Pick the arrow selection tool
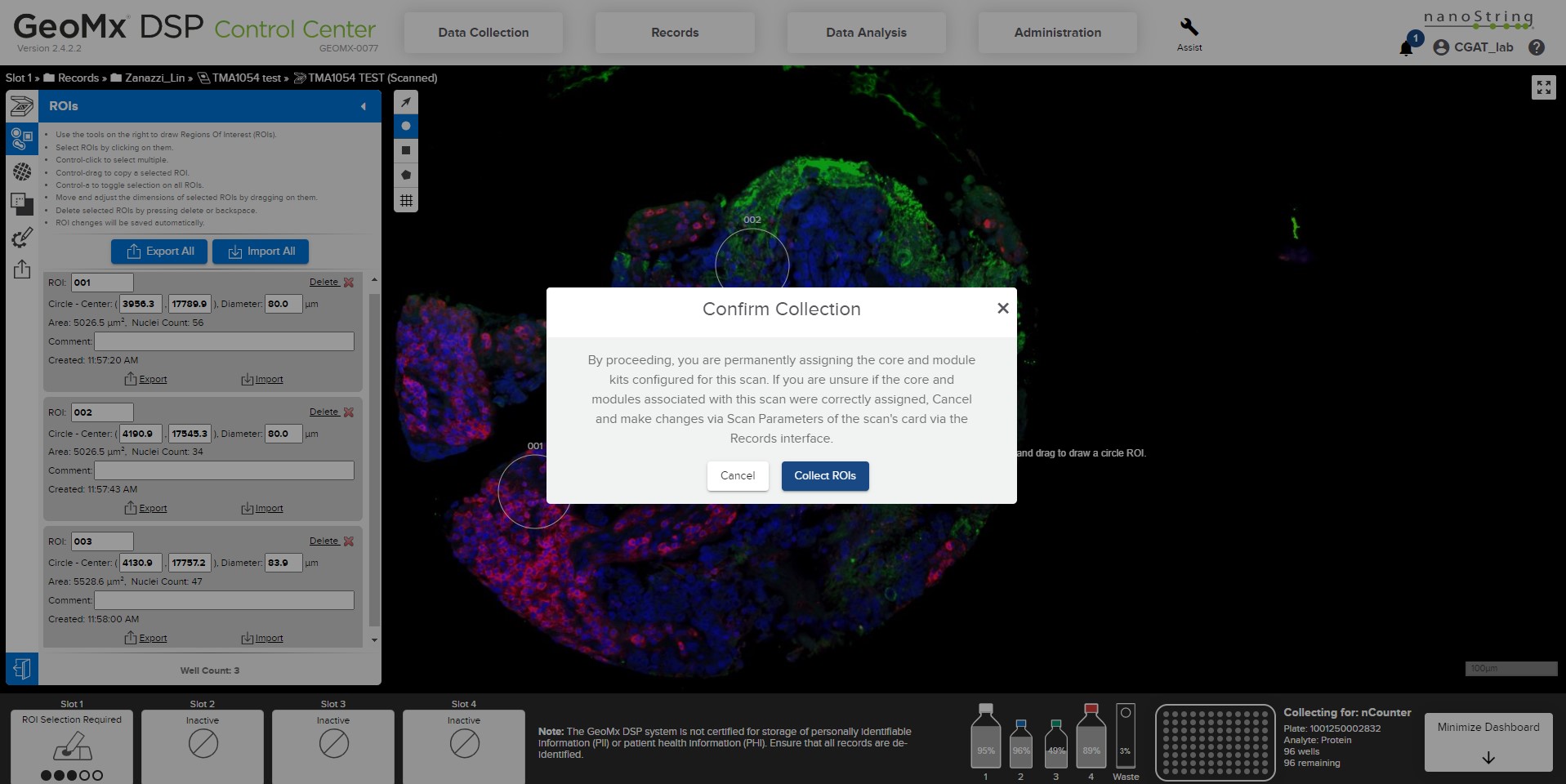 pos(406,102)
